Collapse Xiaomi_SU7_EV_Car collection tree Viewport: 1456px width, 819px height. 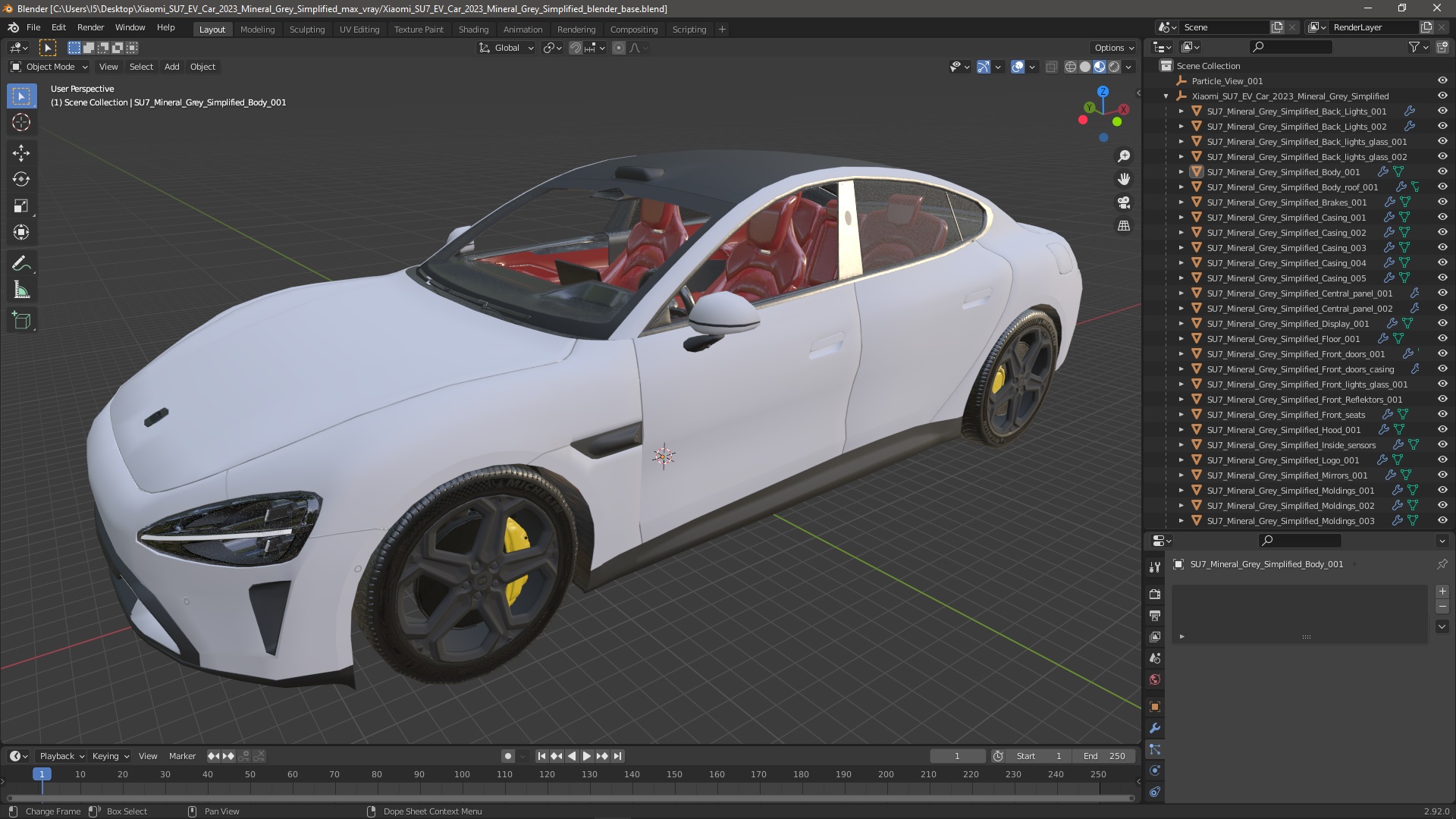click(1166, 96)
